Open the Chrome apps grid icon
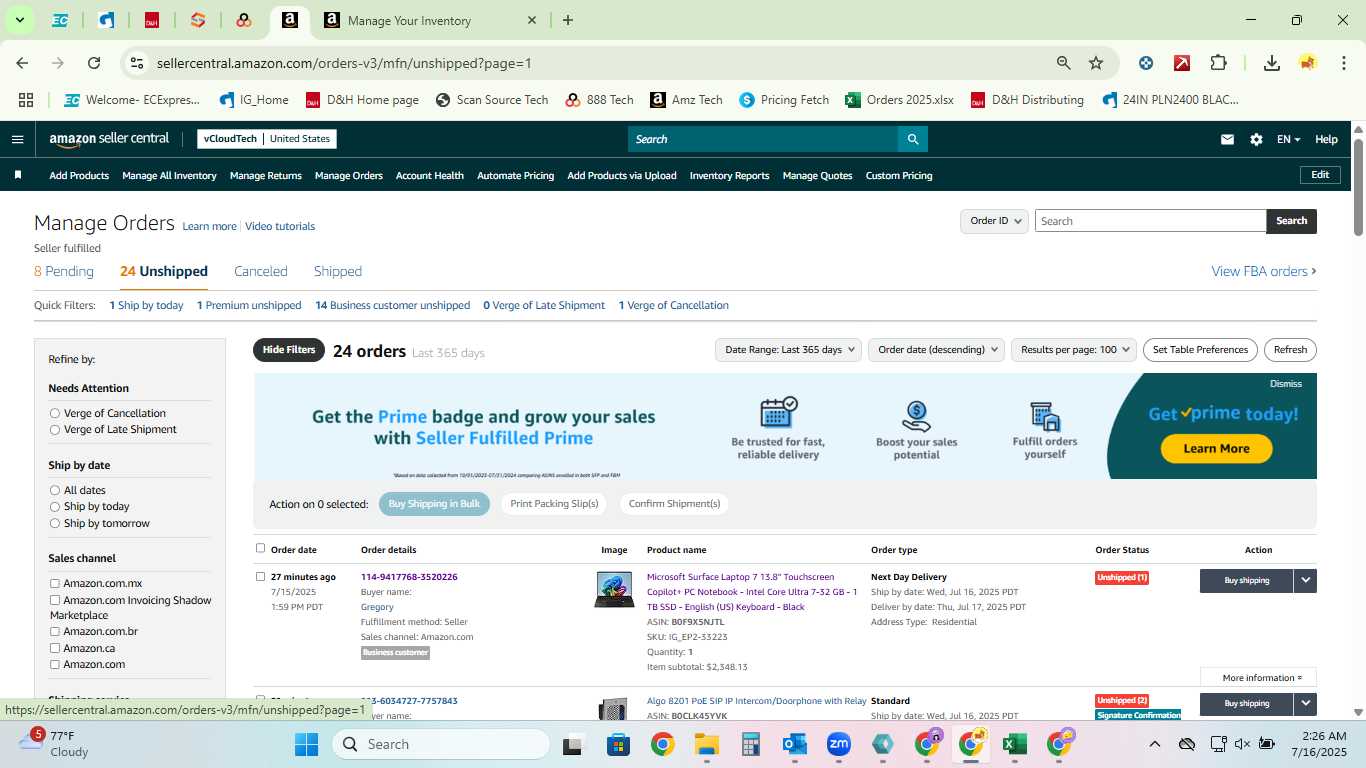This screenshot has width=1366, height=768. pyautogui.click(x=26, y=100)
